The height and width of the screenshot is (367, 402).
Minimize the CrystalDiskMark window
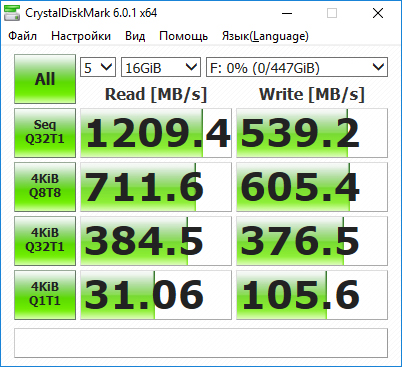pos(287,13)
